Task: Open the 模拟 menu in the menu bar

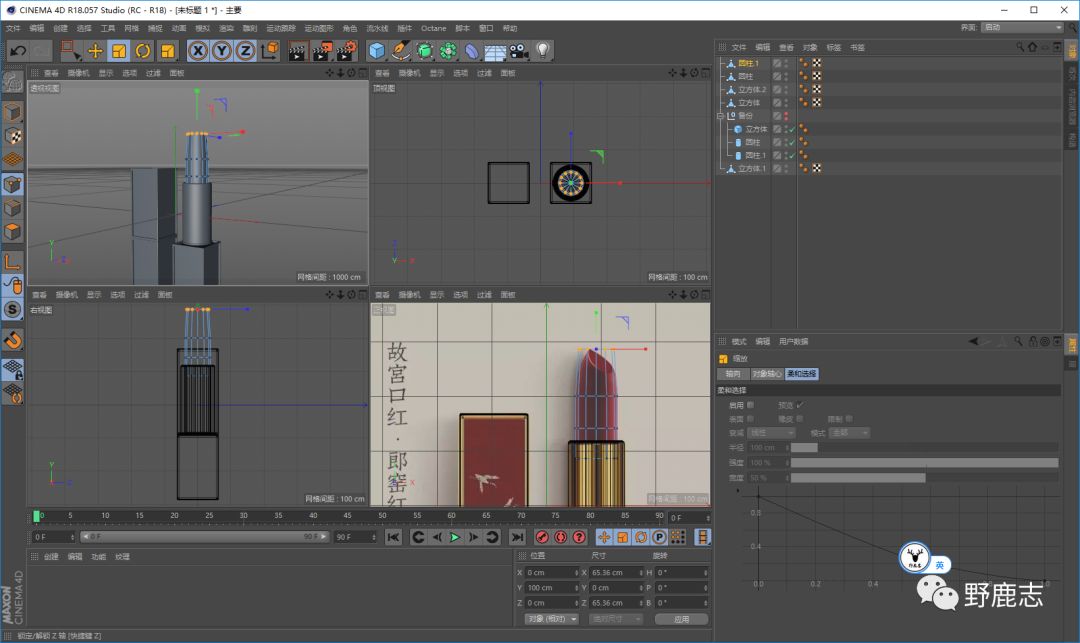Action: 203,28
